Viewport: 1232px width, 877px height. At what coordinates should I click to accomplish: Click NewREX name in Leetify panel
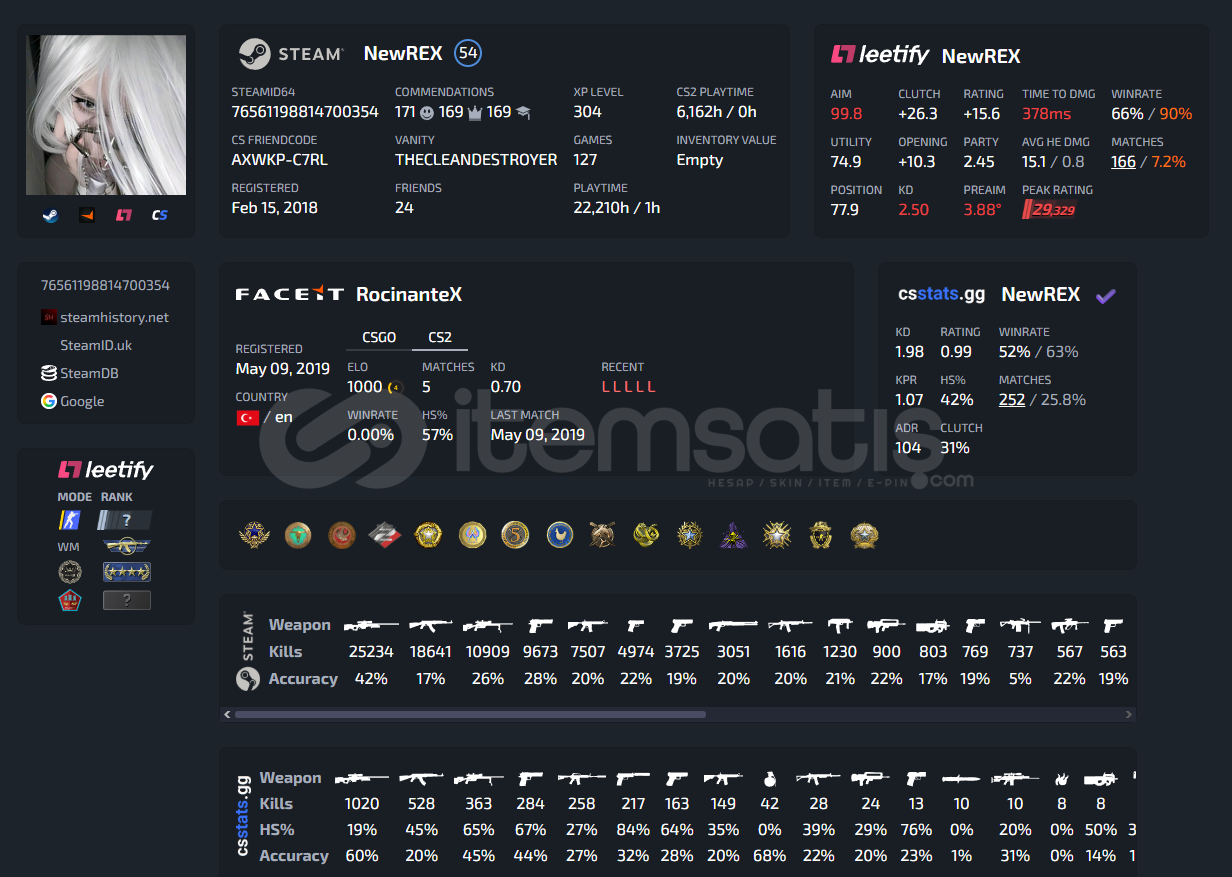point(981,56)
